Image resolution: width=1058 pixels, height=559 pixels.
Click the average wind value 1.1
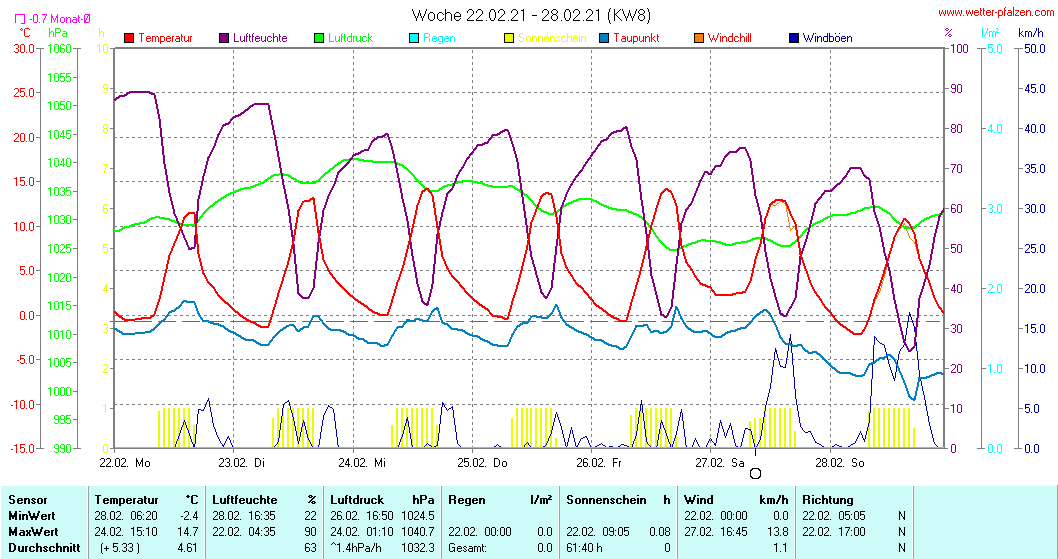click(781, 548)
